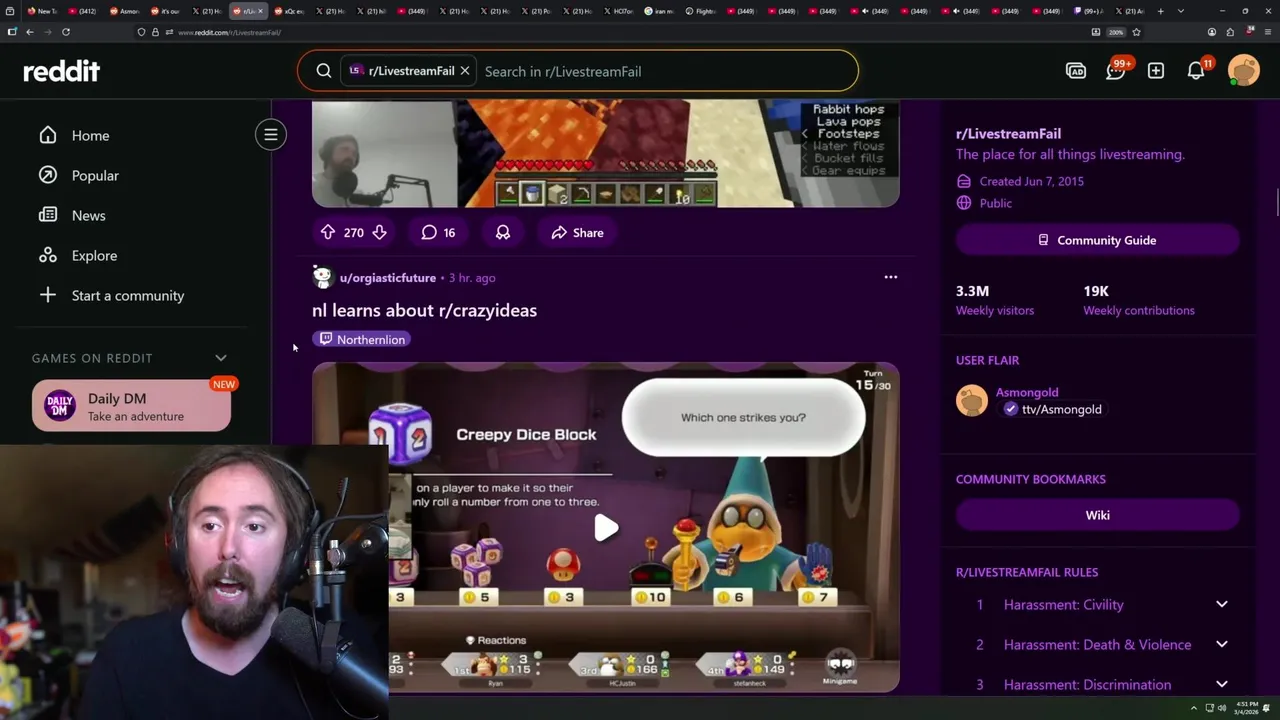The height and width of the screenshot is (720, 1280).
Task: Open the notifications bell
Action: point(1196,71)
